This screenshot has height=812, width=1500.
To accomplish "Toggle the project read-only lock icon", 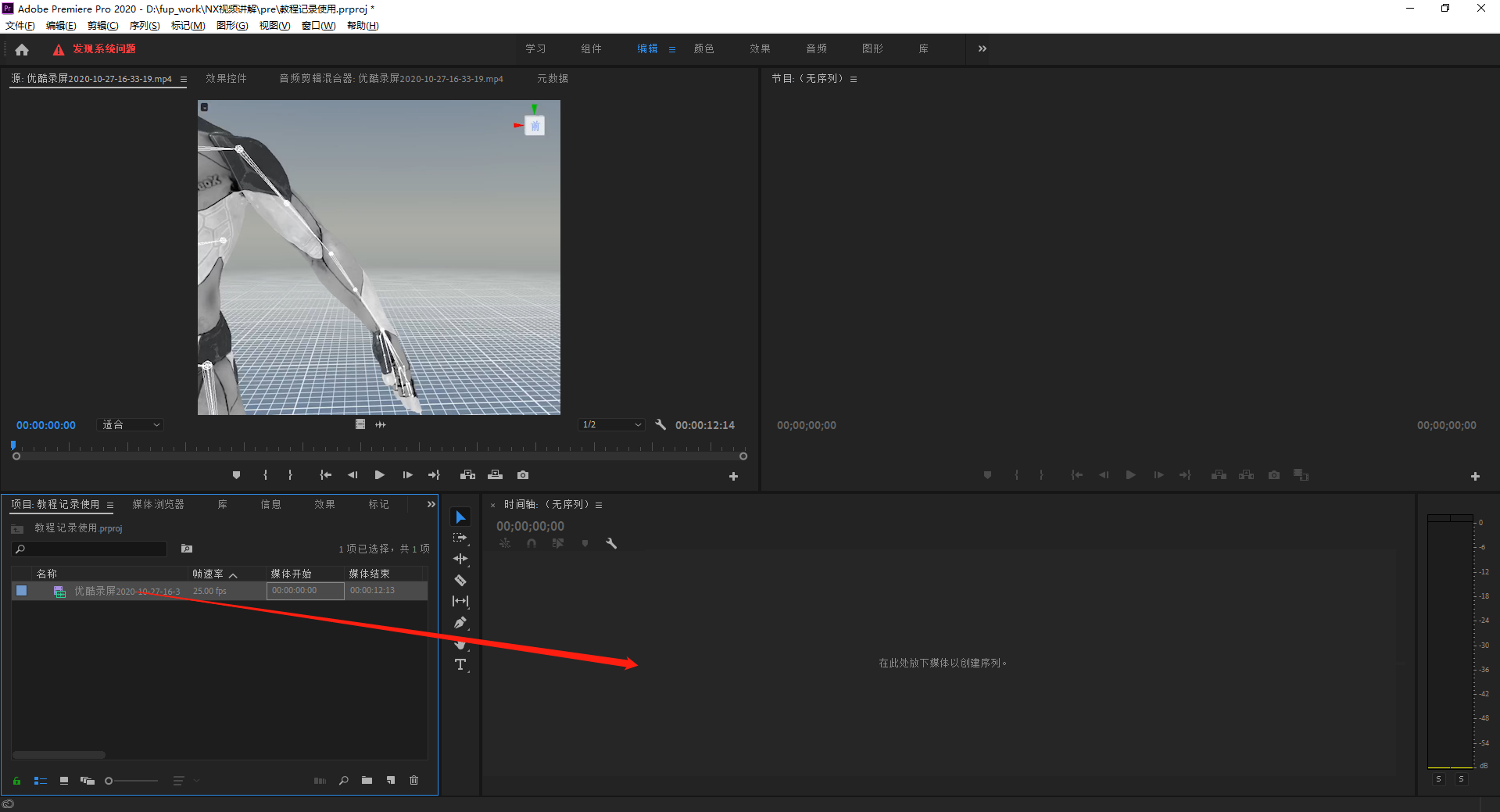I will [x=16, y=781].
